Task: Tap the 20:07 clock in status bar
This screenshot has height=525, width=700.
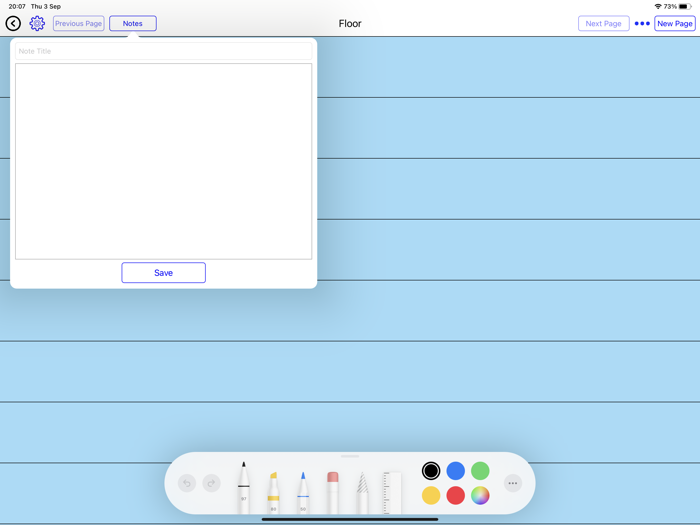Action: tap(17, 6)
